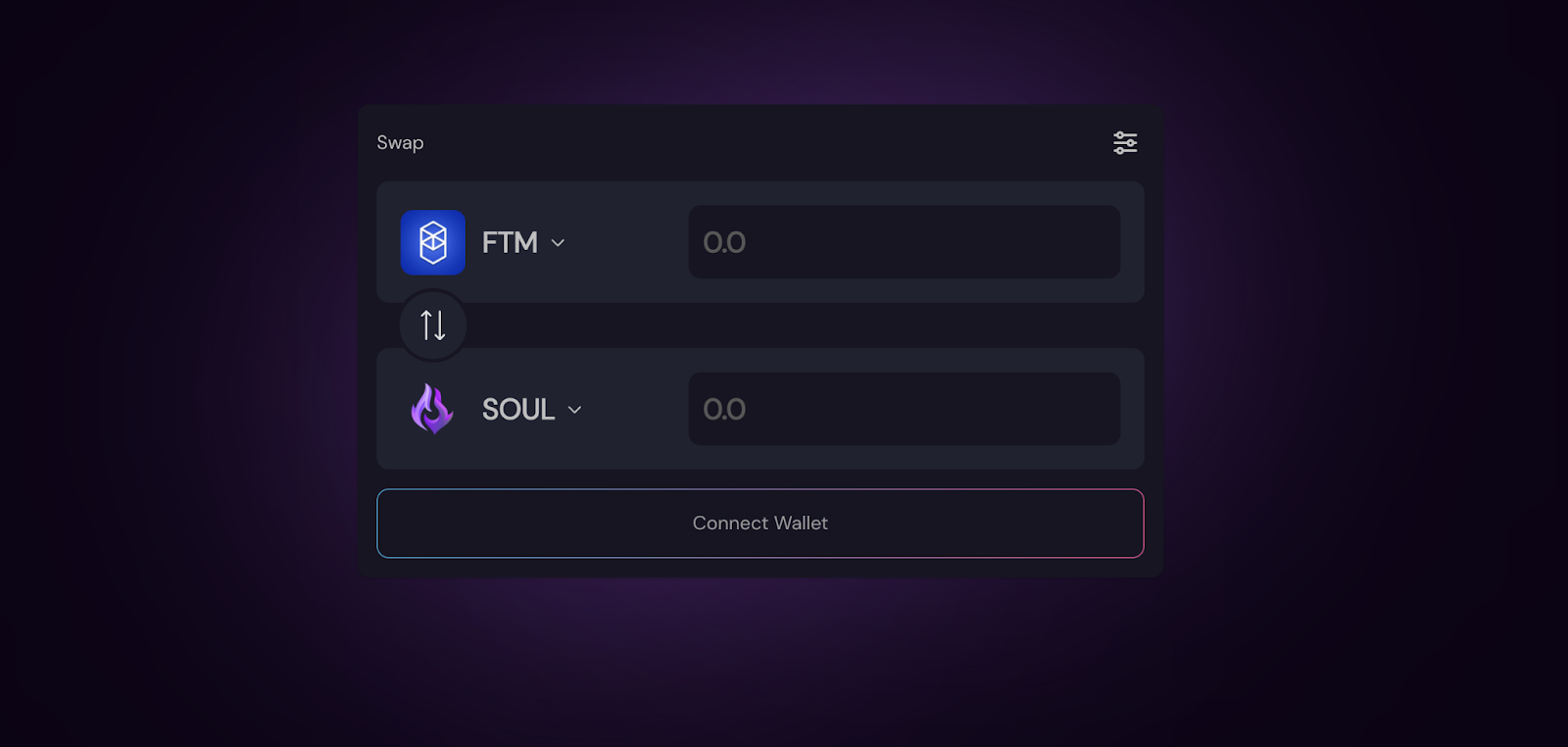Click the blue FTM token logo
Screen dimensions: 1568x747
tap(433, 242)
